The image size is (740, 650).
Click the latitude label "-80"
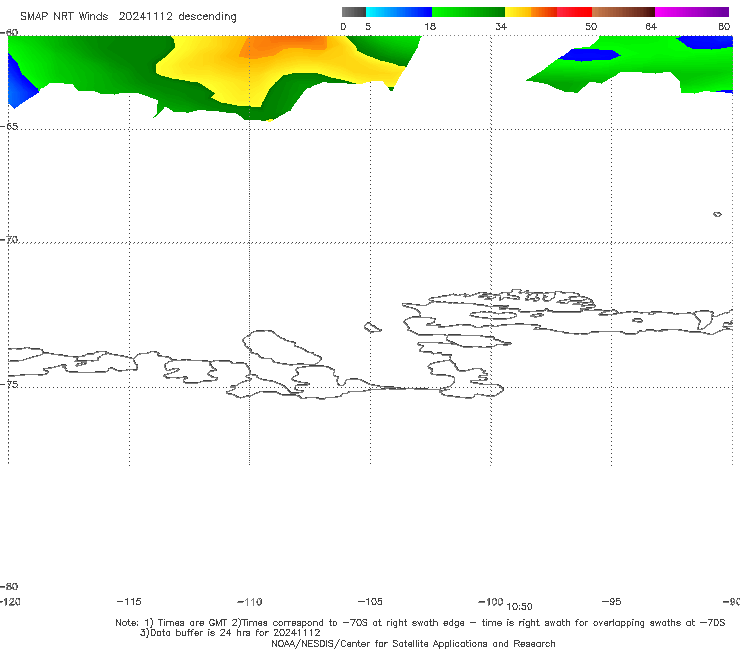(x=9, y=586)
